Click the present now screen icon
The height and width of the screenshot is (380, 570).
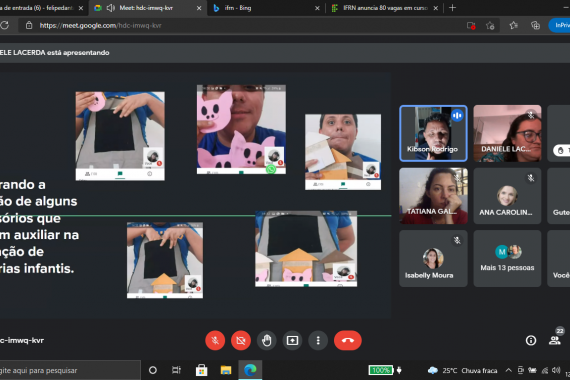(x=292, y=340)
